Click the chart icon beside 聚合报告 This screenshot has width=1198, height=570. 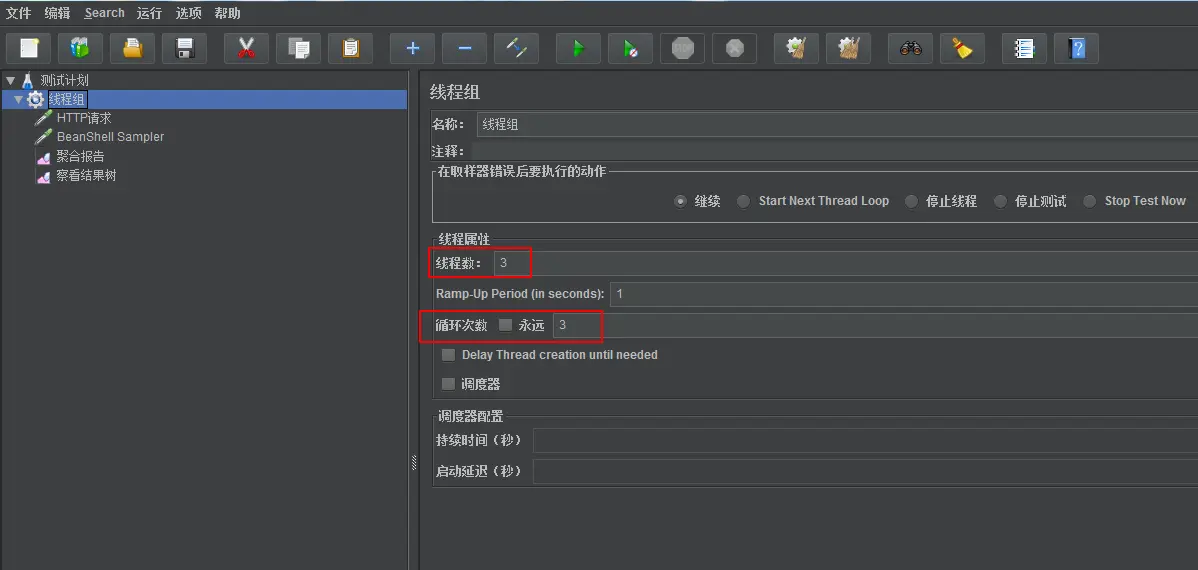(x=44, y=157)
